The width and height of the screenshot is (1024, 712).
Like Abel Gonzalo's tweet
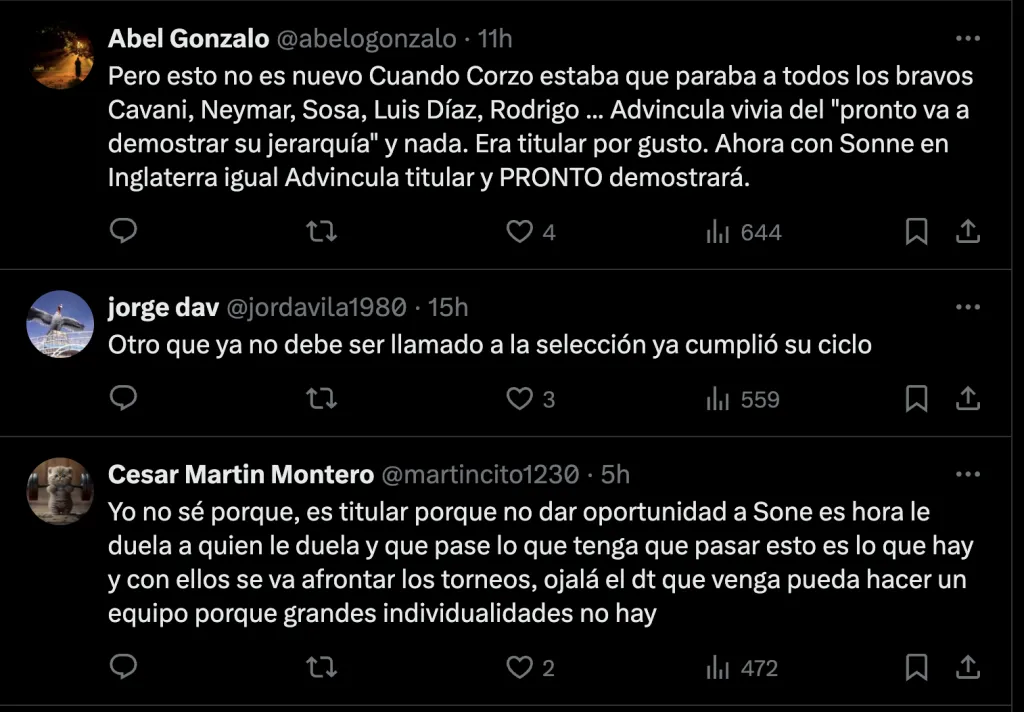[x=519, y=232]
